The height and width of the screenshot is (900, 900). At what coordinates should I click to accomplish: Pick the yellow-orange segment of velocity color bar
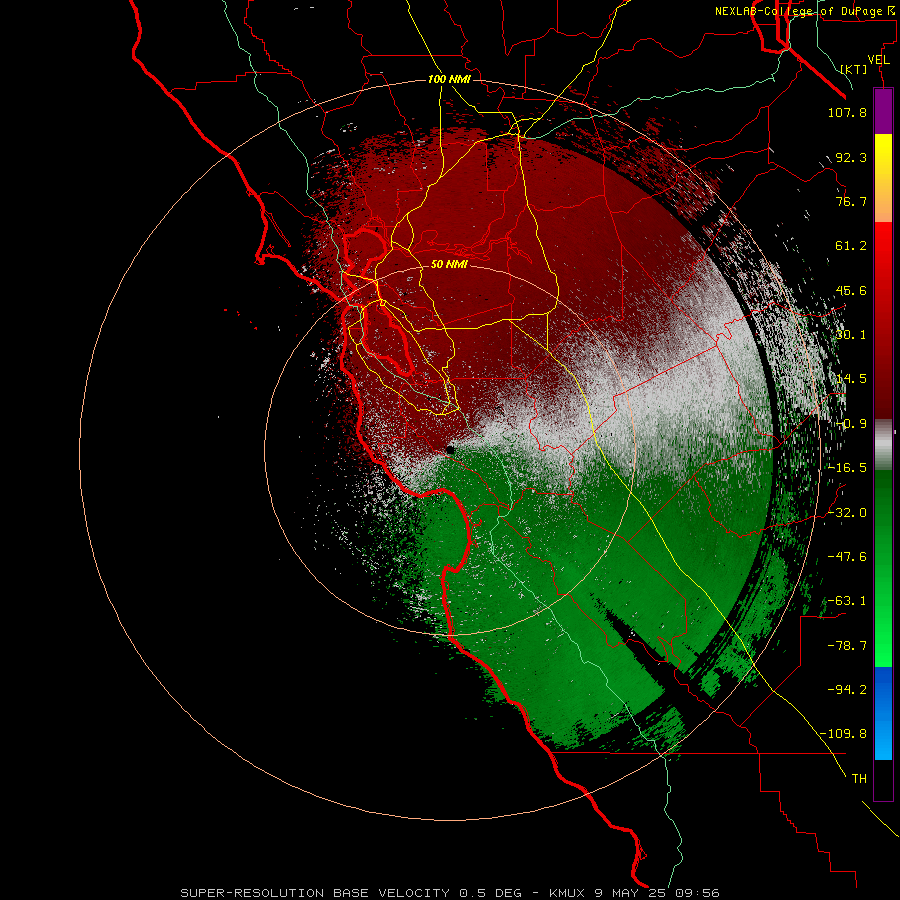click(x=883, y=178)
